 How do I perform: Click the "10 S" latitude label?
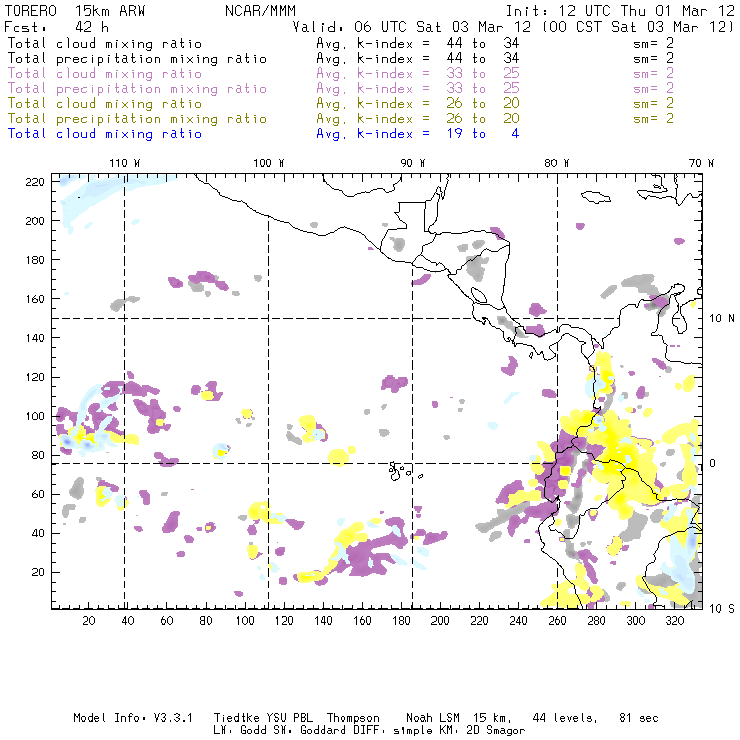click(722, 609)
